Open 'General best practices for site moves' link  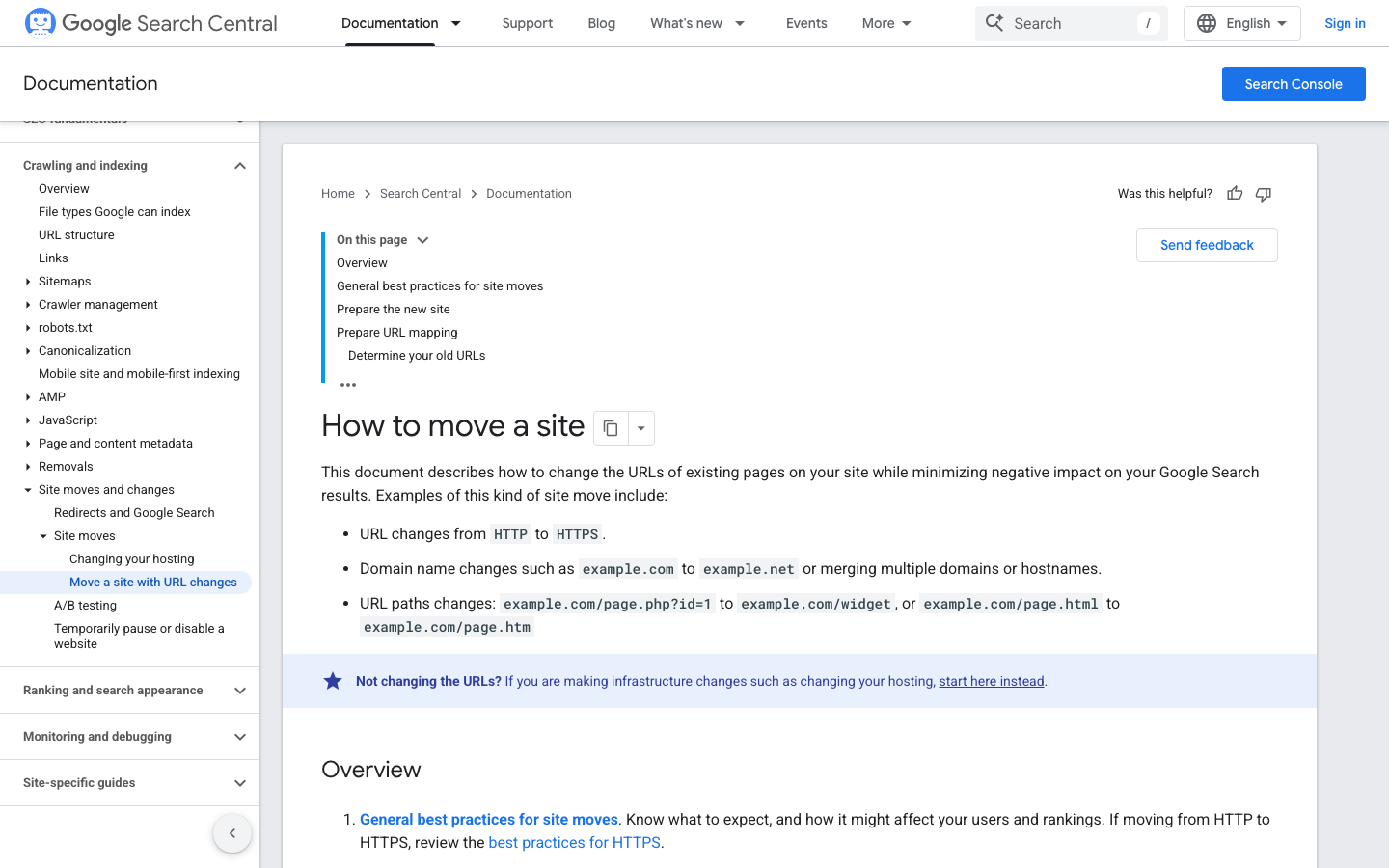click(x=489, y=820)
